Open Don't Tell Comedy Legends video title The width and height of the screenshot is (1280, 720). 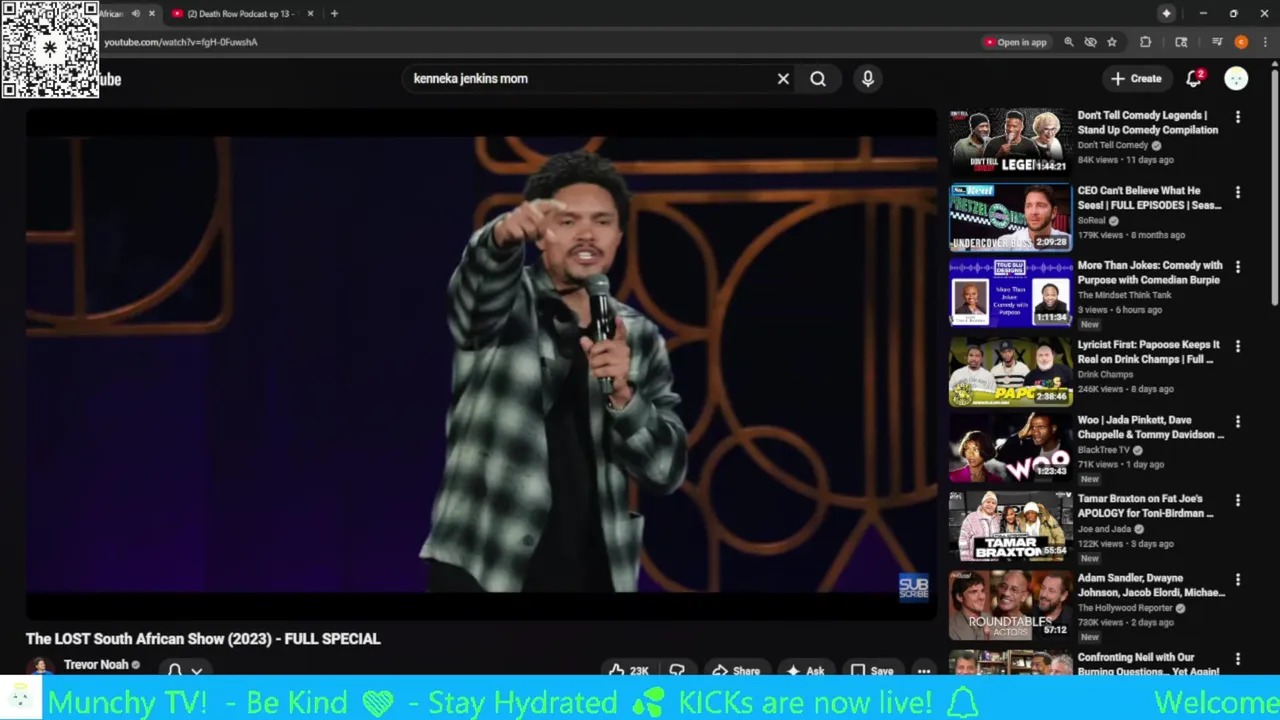point(1148,123)
